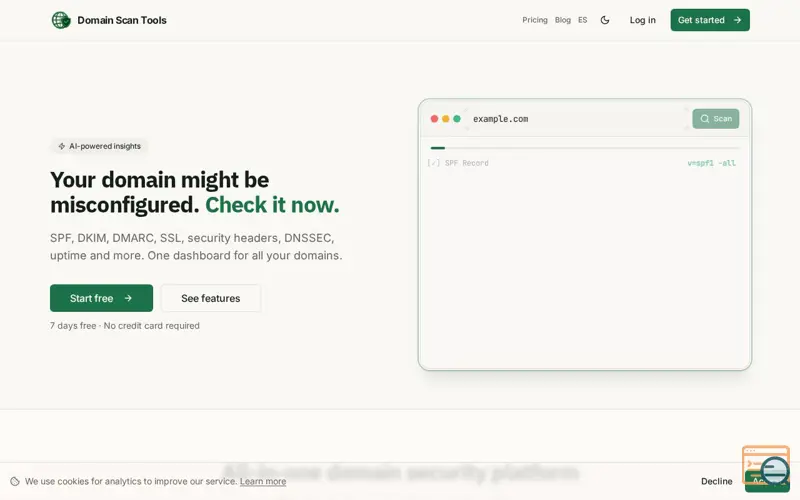Click the Get started button
The height and width of the screenshot is (500, 800).
tap(710, 20)
